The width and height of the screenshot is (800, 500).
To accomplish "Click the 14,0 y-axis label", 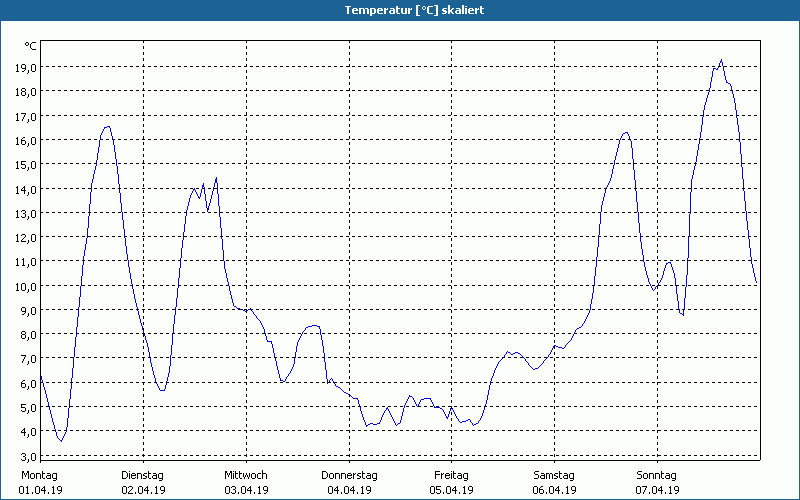I will click(x=26, y=189).
